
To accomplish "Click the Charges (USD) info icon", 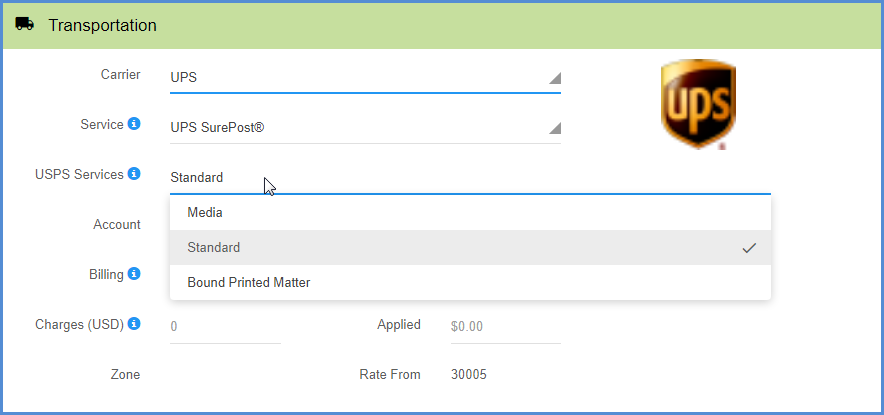I will point(134,324).
